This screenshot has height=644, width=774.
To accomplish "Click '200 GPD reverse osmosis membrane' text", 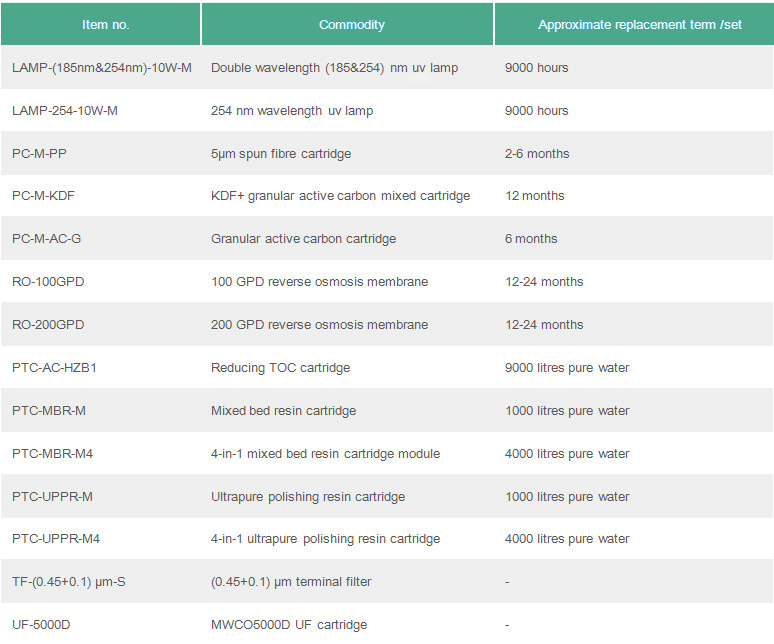I will 319,325.
